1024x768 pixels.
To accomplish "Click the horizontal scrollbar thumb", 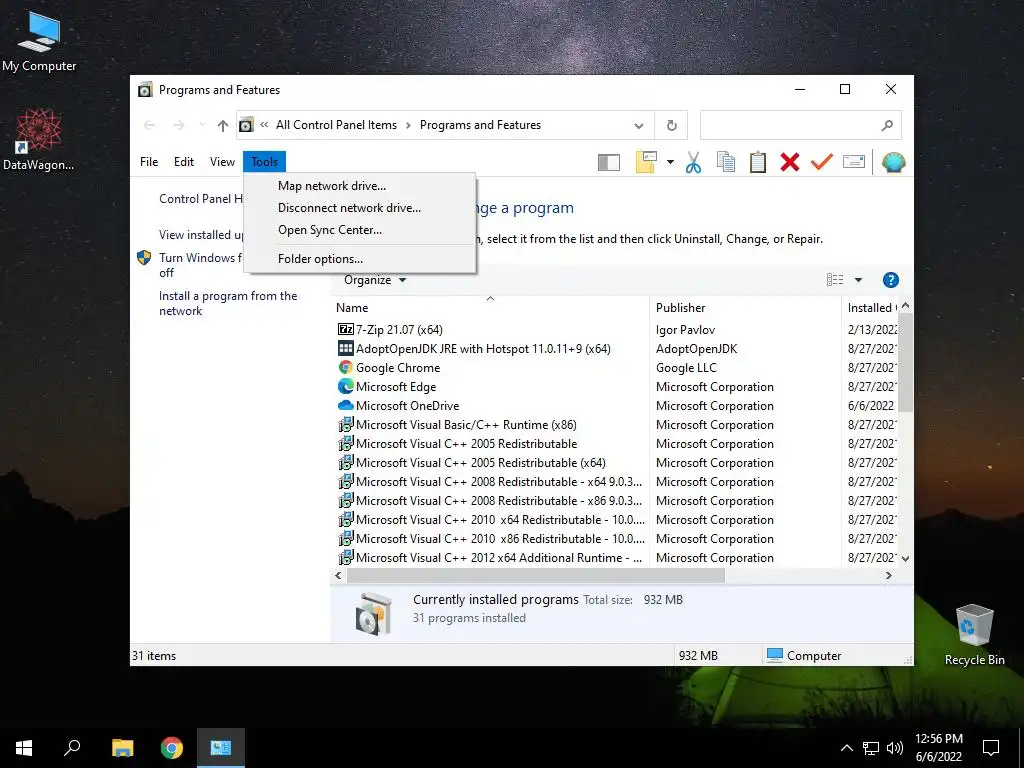I will pos(536,575).
